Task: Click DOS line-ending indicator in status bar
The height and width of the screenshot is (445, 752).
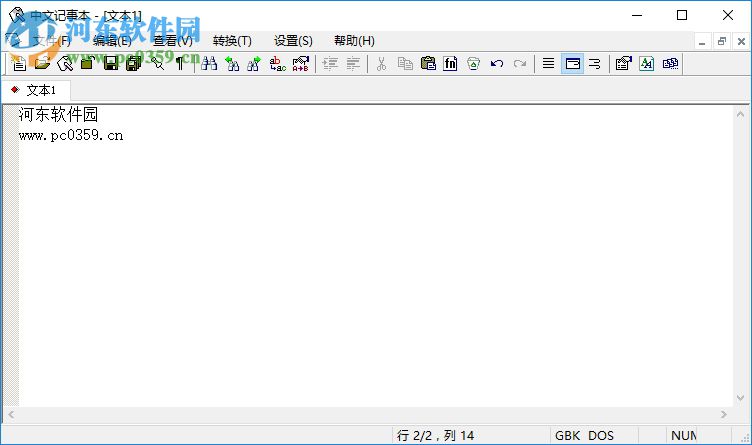Action: click(x=600, y=435)
